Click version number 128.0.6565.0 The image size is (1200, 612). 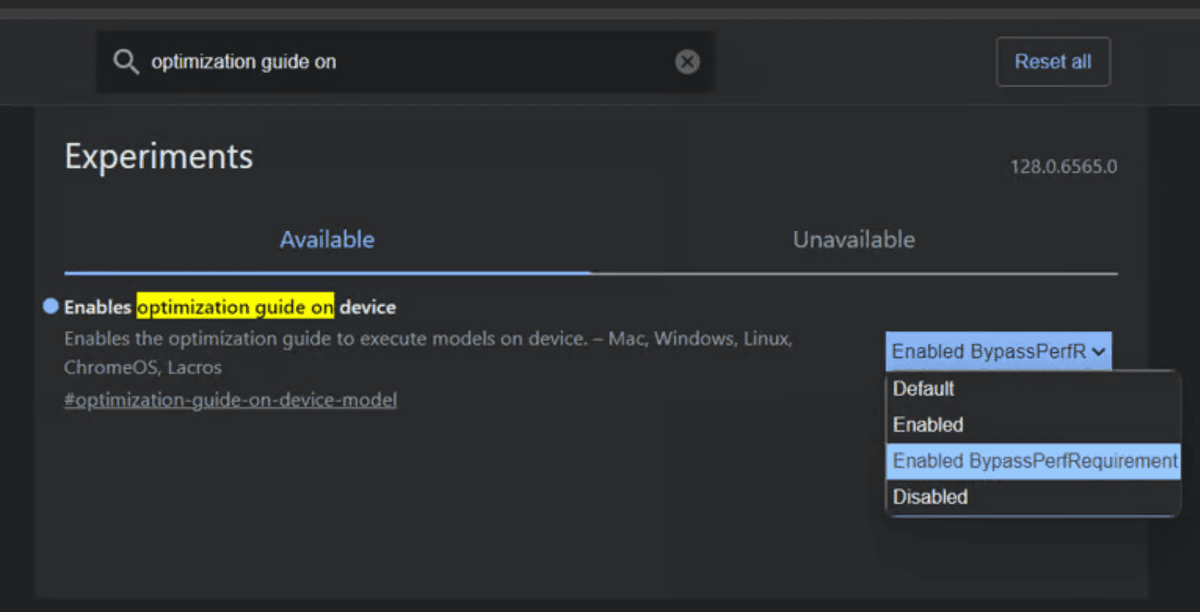(x=1063, y=167)
